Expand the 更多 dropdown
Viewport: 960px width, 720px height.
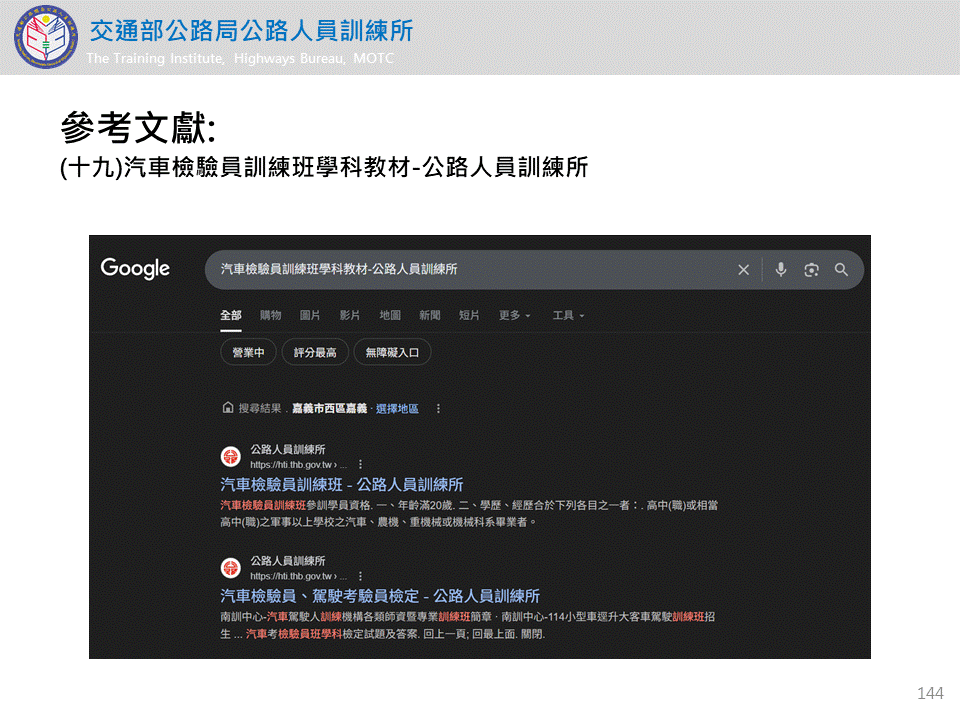[515, 316]
